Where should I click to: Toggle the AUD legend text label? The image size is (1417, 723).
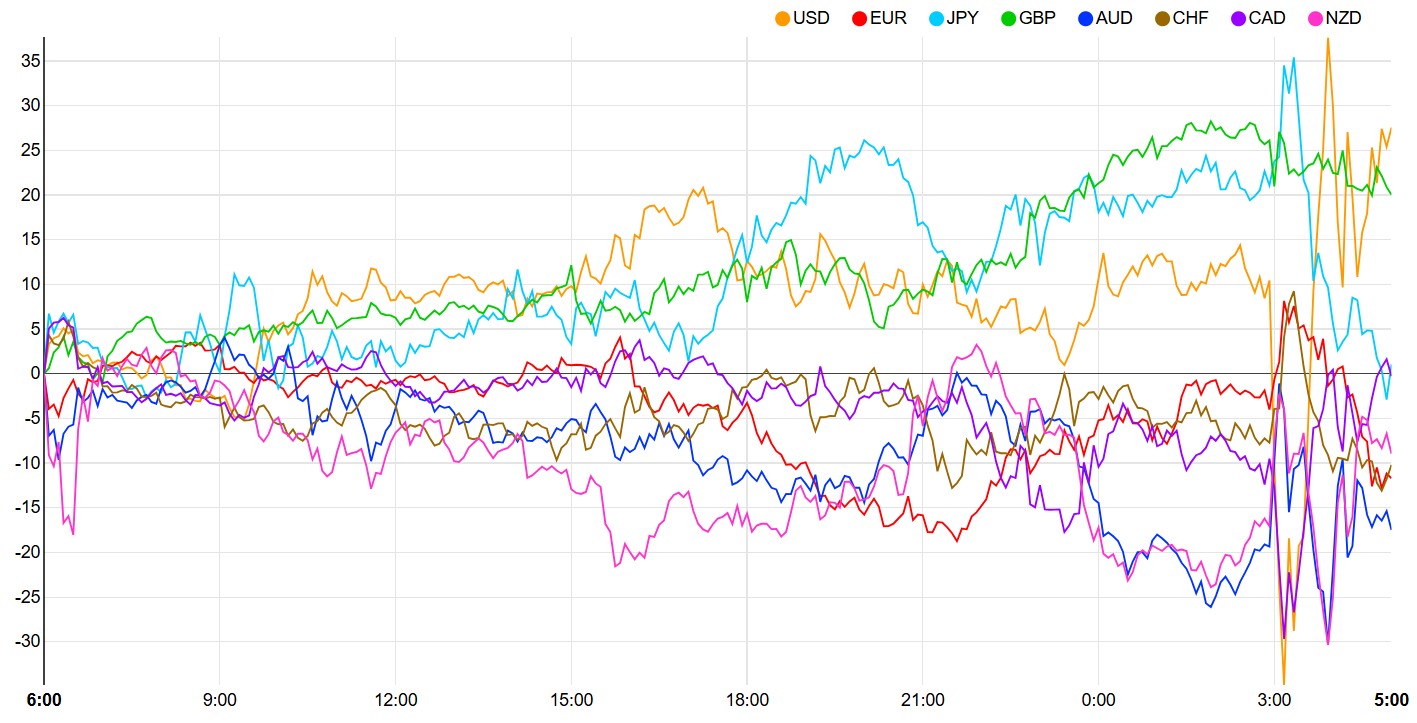coord(1114,18)
